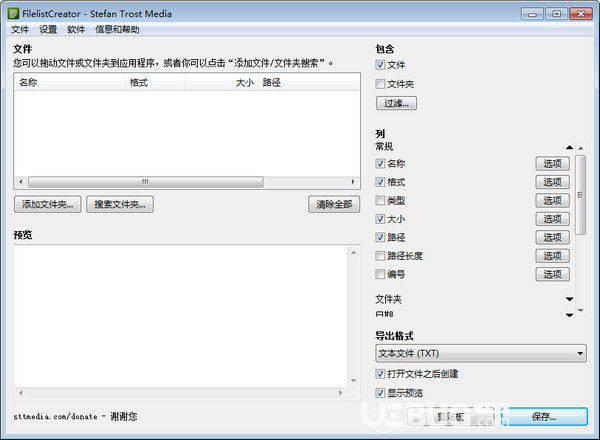
Task: Toggle the 大小 column checkbox
Action: [x=380, y=219]
